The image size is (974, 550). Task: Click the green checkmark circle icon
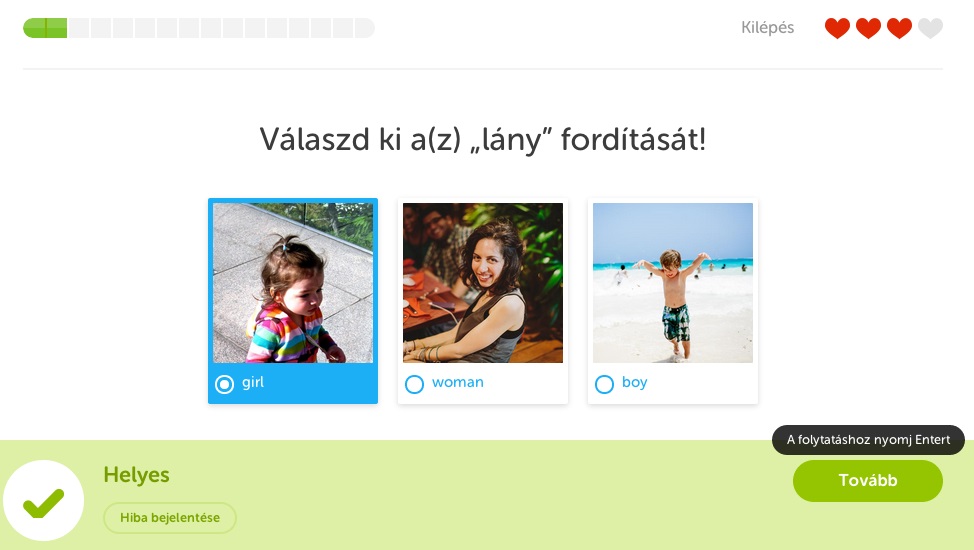coord(43,501)
